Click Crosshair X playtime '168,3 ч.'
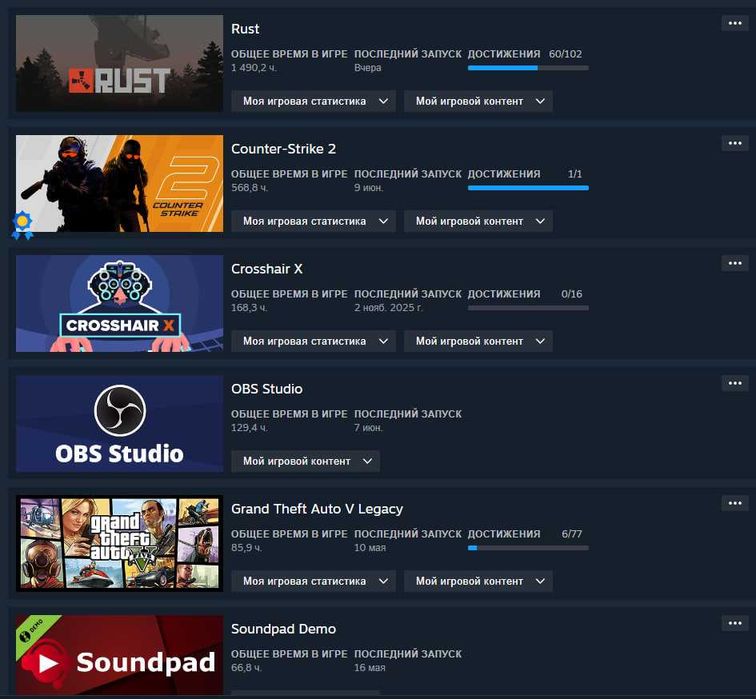 [x=249, y=308]
